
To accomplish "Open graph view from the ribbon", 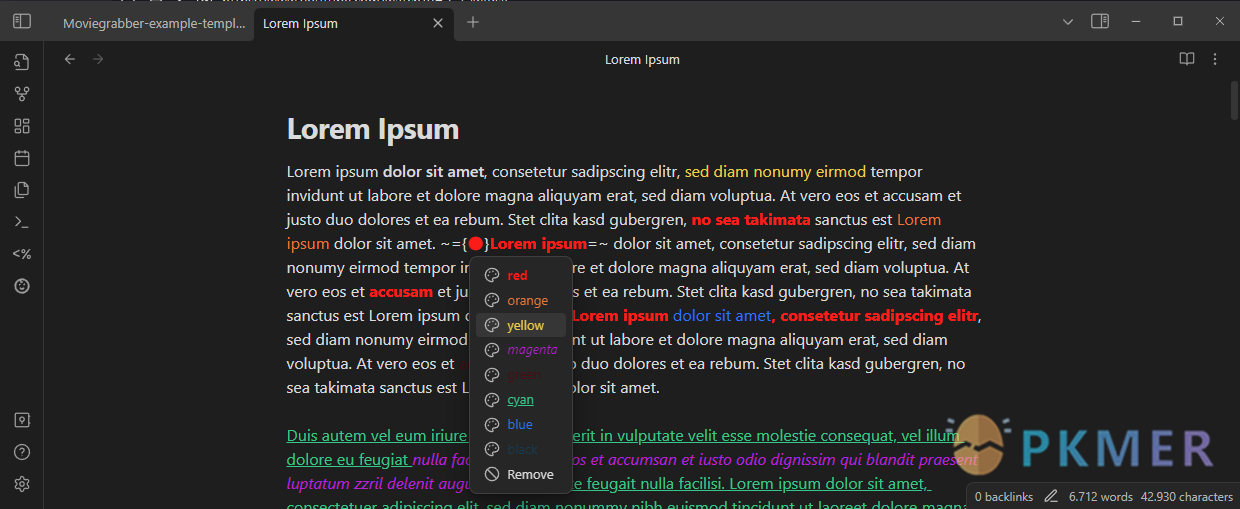I will (x=22, y=94).
